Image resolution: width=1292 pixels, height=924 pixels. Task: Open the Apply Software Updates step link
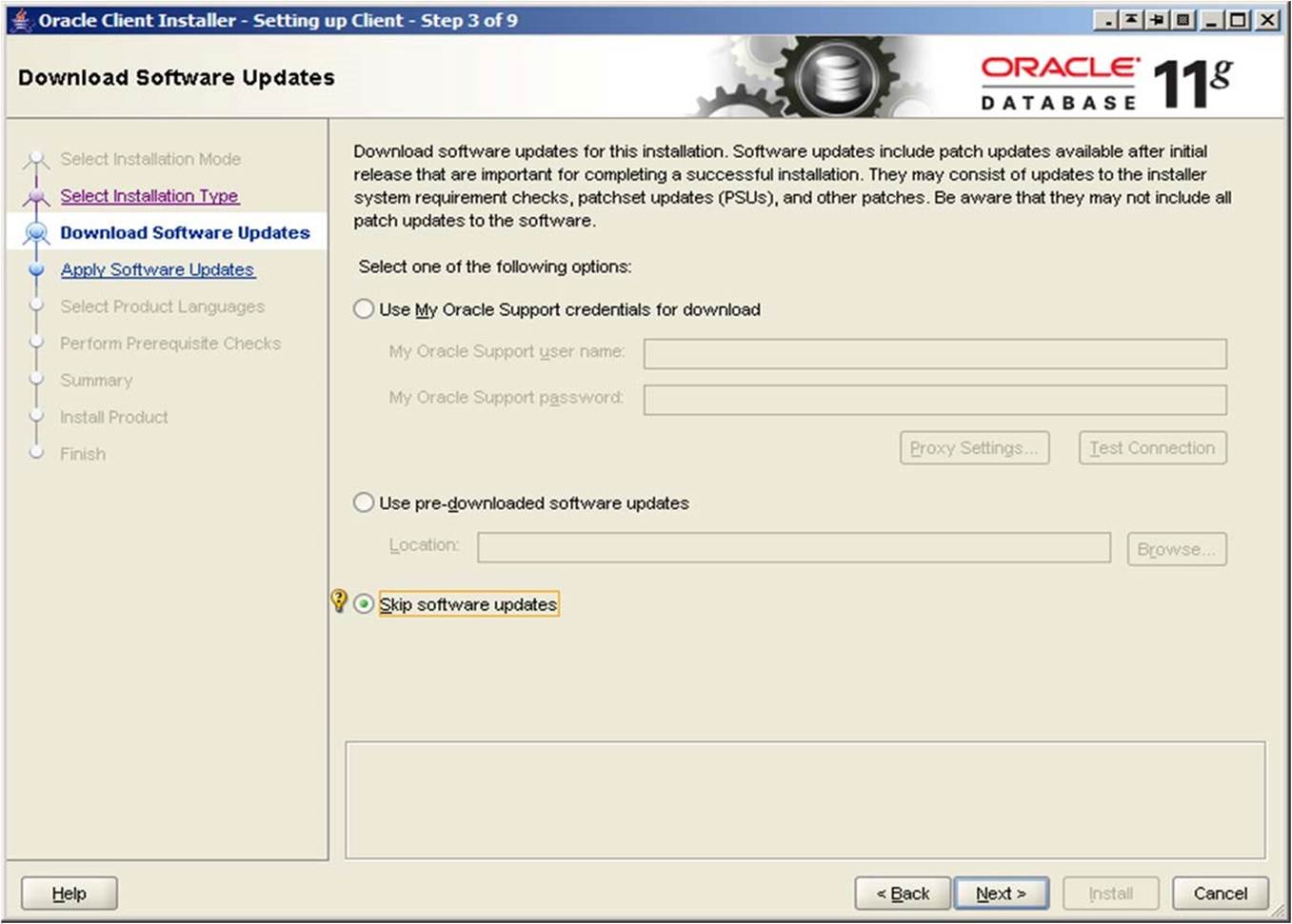pyautogui.click(x=157, y=270)
